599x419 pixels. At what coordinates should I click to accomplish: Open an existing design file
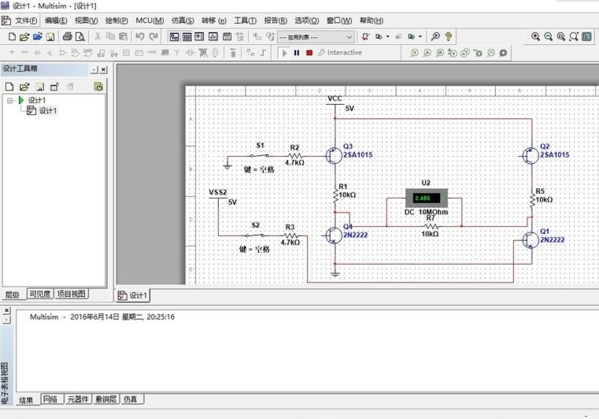(x=24, y=37)
